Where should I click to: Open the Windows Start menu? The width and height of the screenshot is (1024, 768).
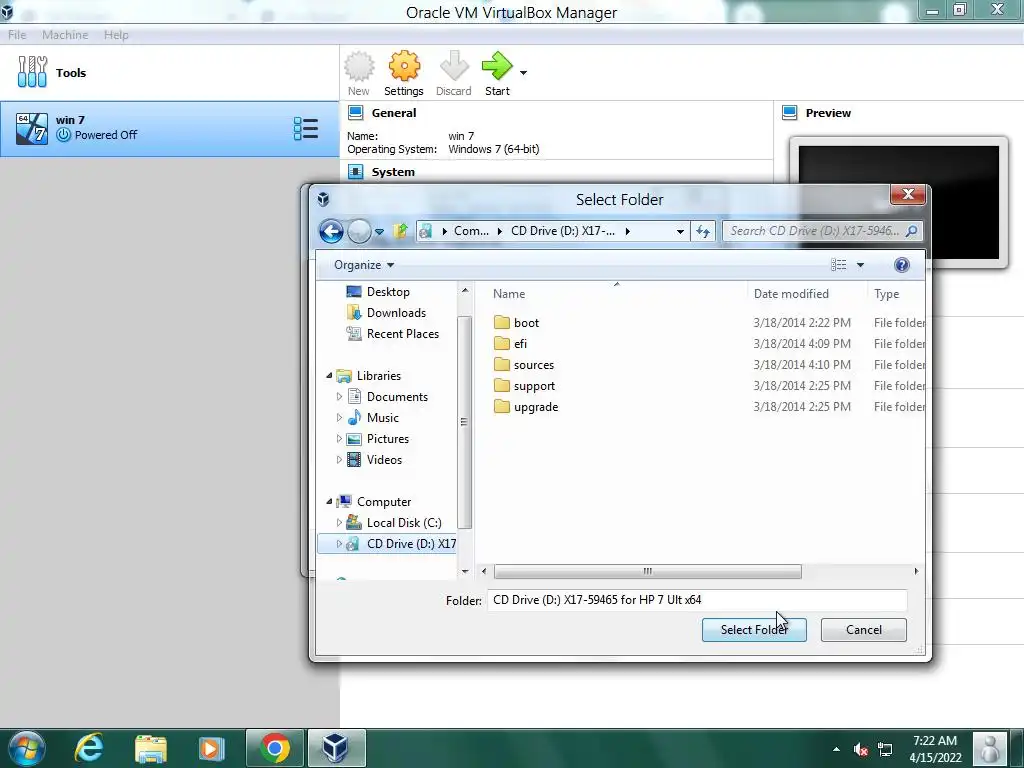click(27, 748)
